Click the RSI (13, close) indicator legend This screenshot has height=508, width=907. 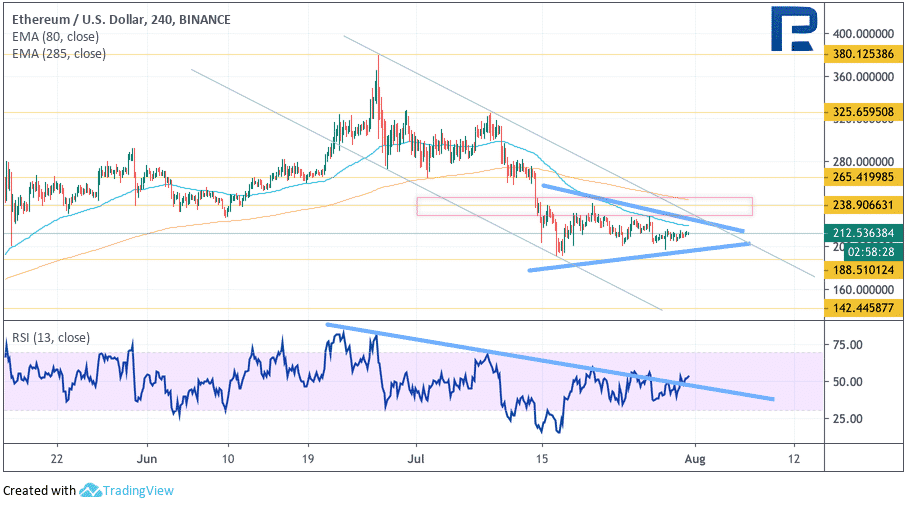coord(51,338)
